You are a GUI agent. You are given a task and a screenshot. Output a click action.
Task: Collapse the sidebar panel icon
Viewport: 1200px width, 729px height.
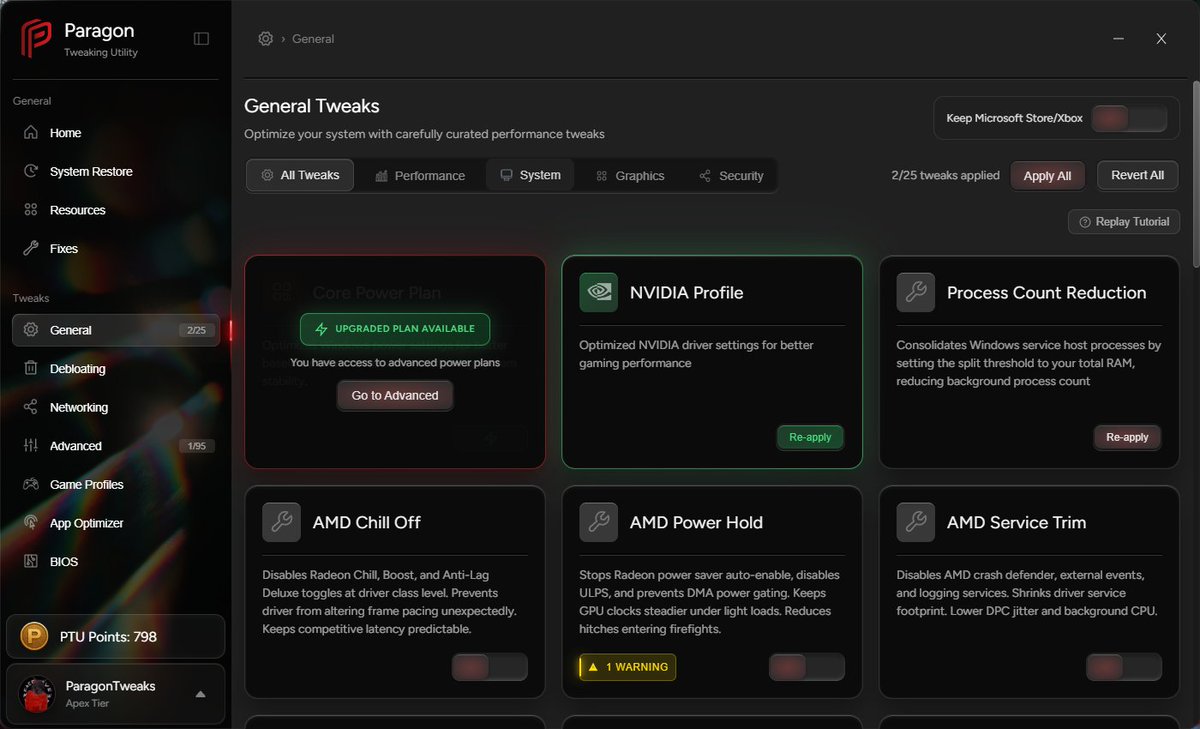[x=201, y=39]
